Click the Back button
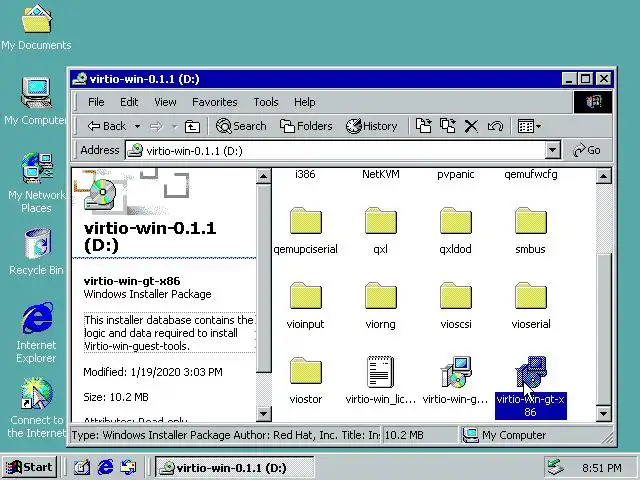640x480 pixels. [x=107, y=127]
